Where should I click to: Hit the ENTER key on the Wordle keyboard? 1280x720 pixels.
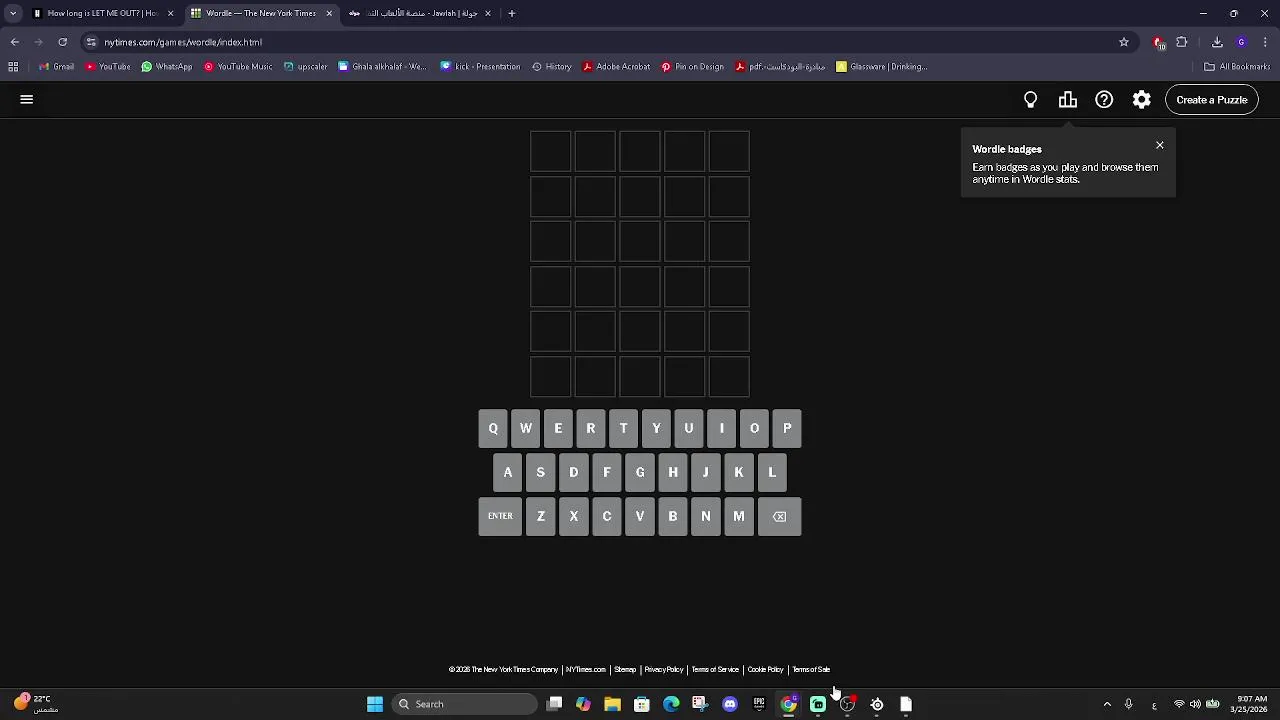coord(500,517)
